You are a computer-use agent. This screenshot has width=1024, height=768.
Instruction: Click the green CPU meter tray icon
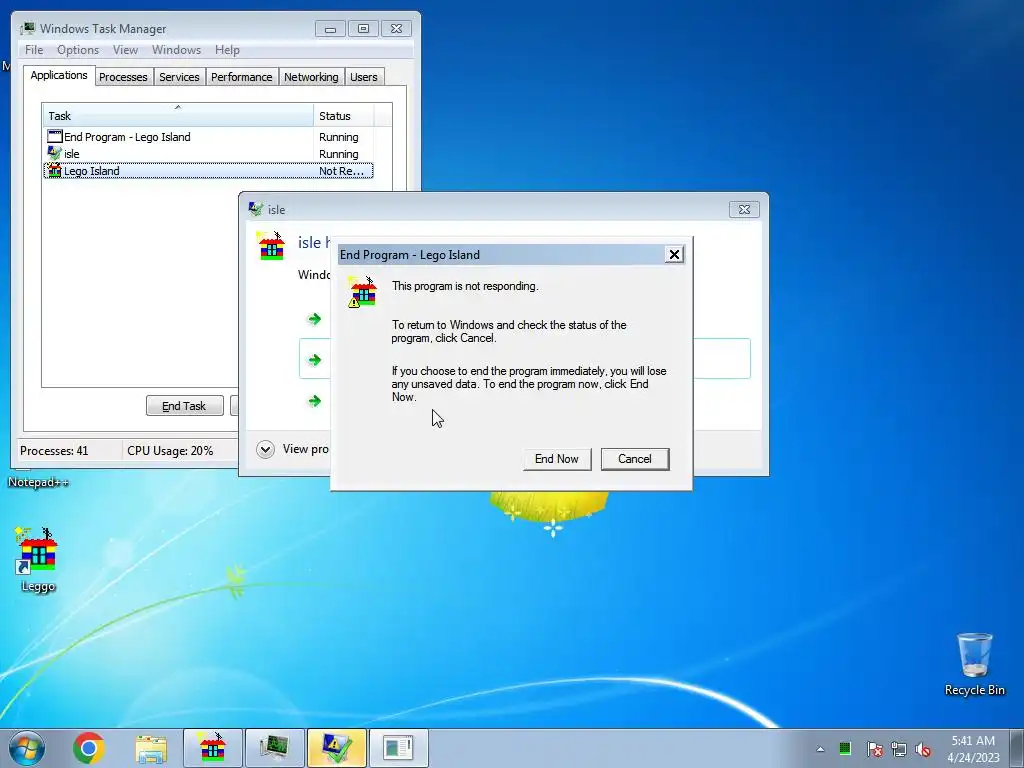click(845, 749)
